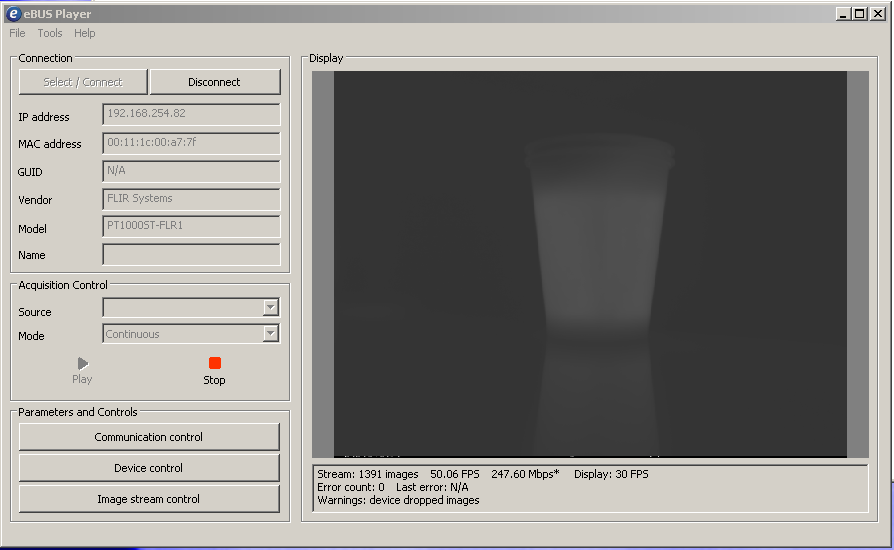Click the thermal camera image display
This screenshot has height=550, width=894.
(590, 264)
